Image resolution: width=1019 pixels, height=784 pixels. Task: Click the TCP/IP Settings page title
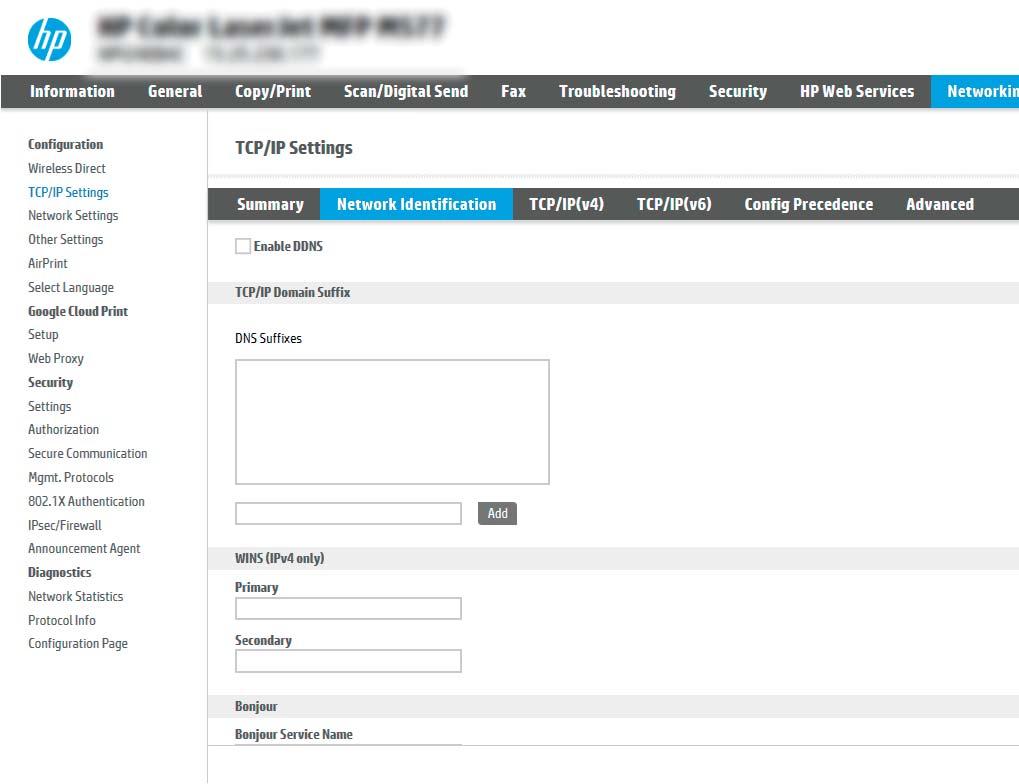point(294,148)
